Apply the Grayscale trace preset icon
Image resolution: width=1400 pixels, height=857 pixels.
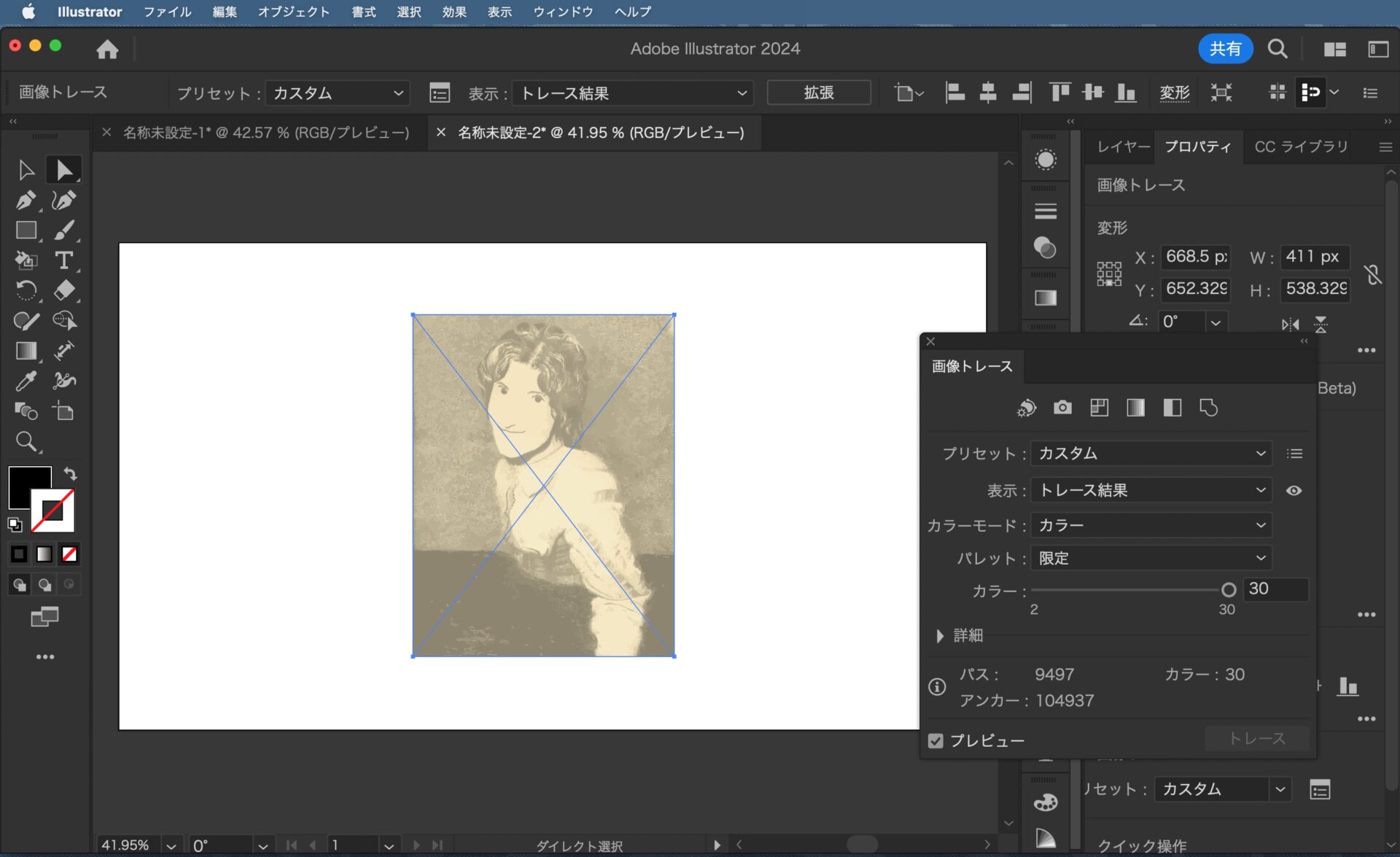1136,408
